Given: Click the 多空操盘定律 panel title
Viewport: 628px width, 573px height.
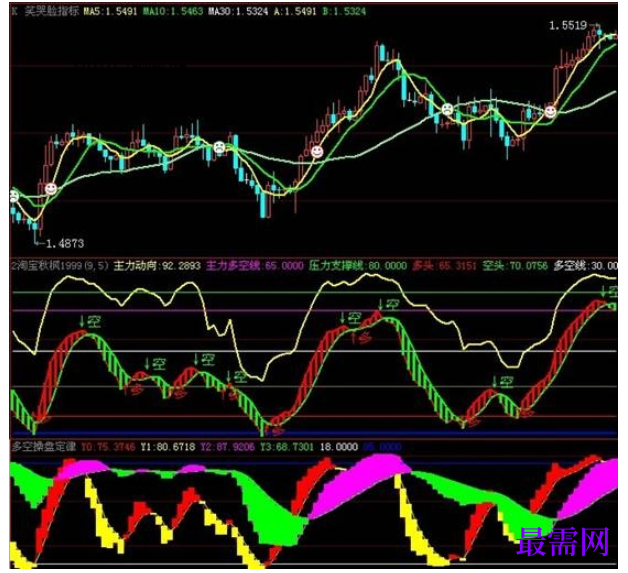Looking at the screenshot, I should [x=44, y=446].
